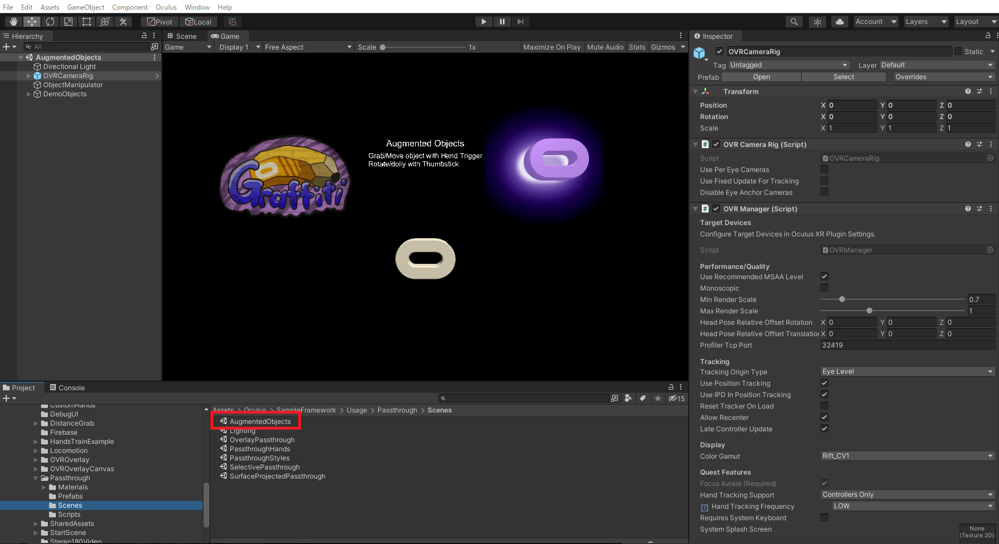Open the lighting/collab sun icon
The image size is (999, 544).
coord(817,22)
